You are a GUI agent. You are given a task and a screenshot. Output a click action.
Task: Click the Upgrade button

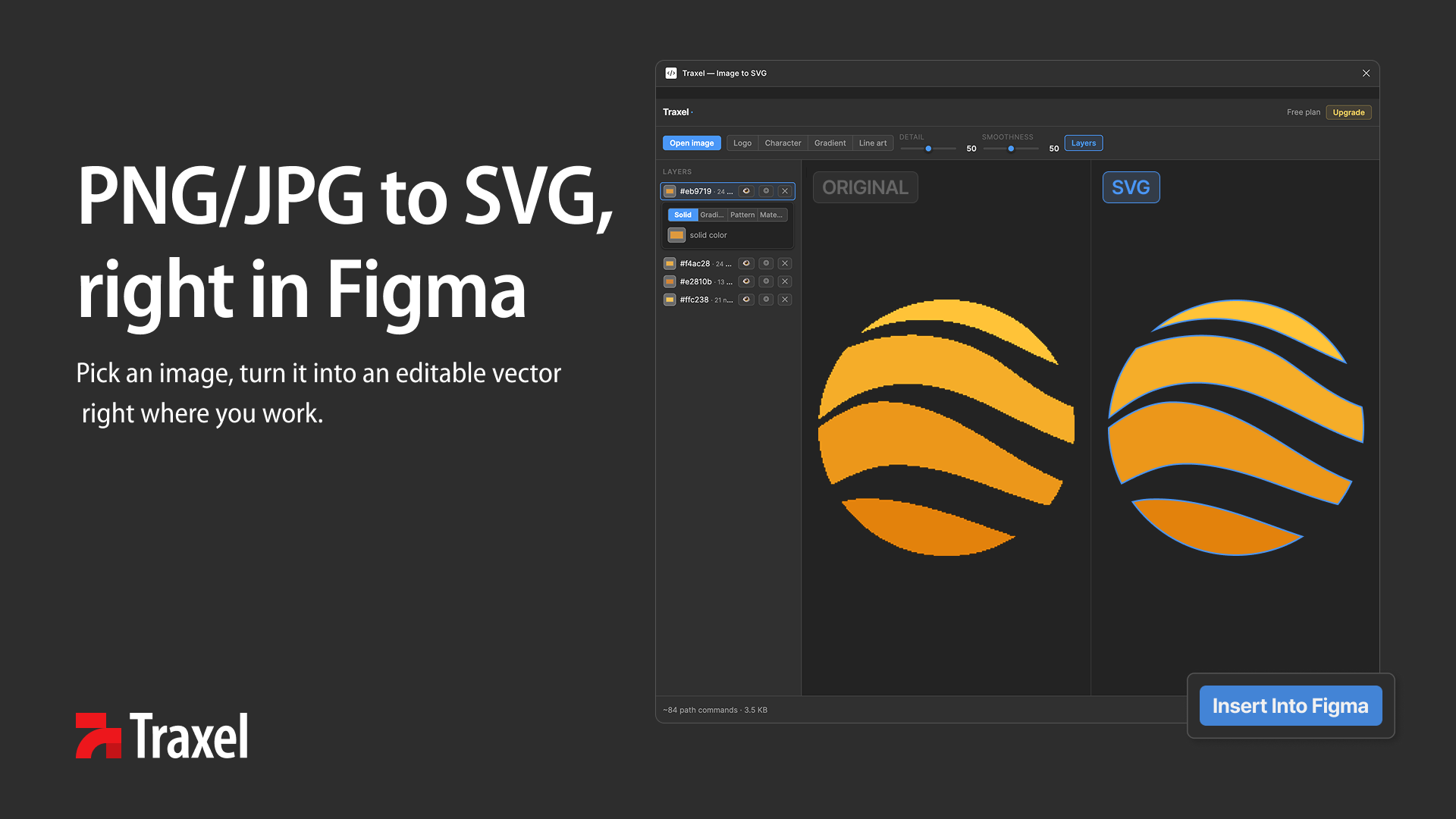click(x=1348, y=112)
